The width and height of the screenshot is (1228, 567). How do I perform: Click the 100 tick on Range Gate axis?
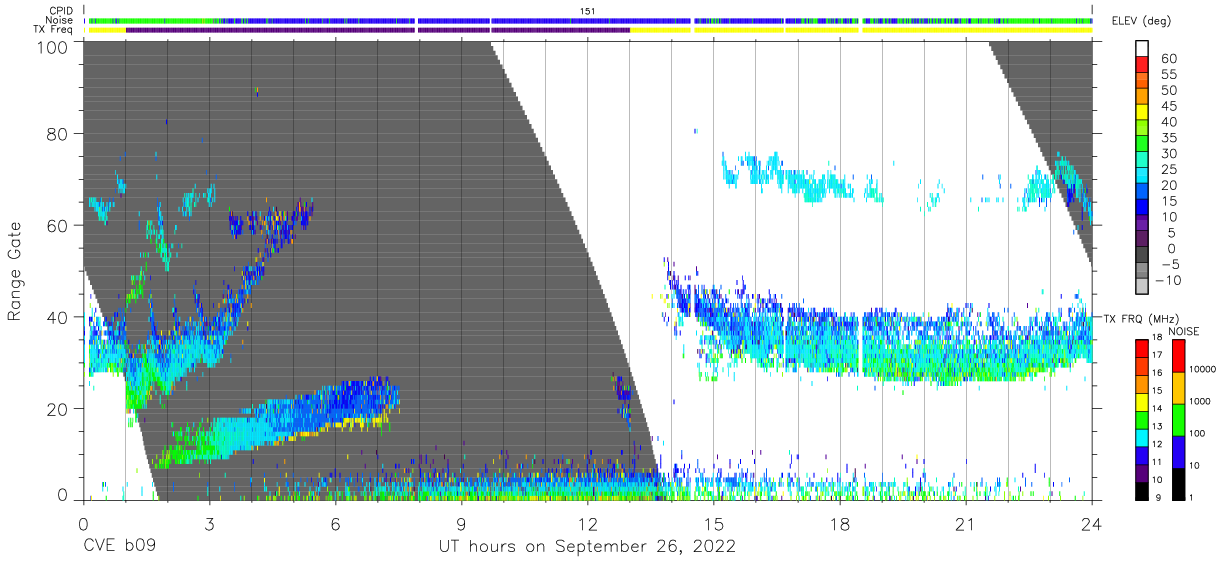coord(54,47)
